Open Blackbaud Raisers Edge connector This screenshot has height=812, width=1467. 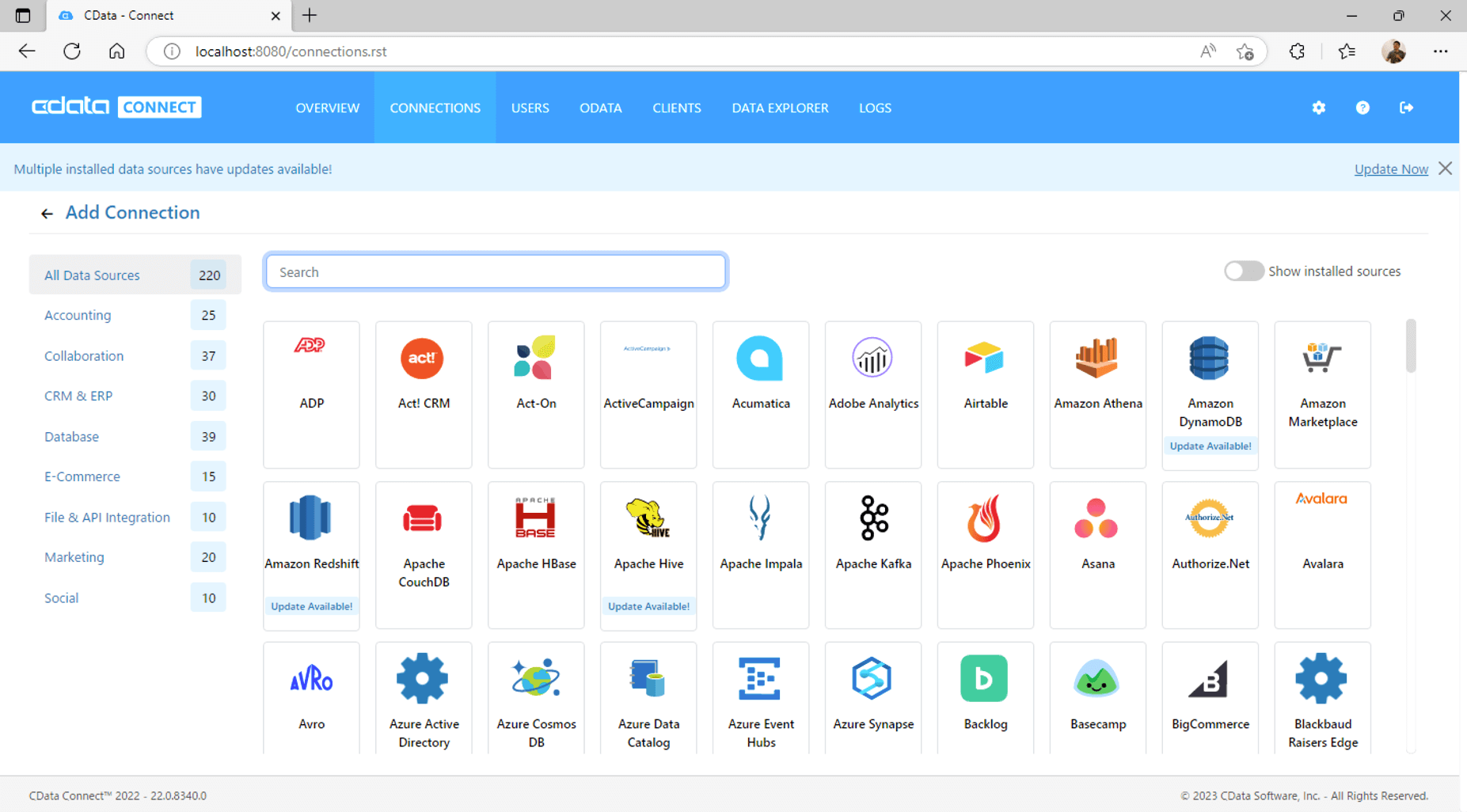click(x=1323, y=698)
